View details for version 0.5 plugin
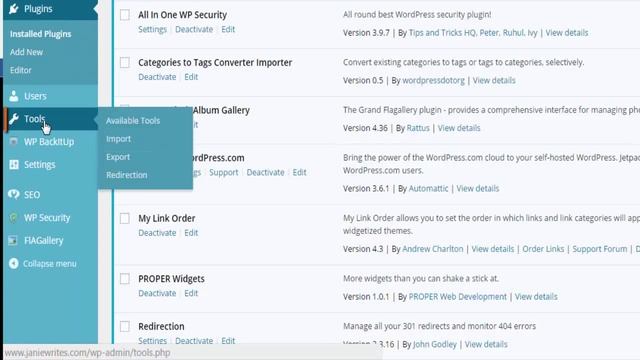 click(x=494, y=80)
